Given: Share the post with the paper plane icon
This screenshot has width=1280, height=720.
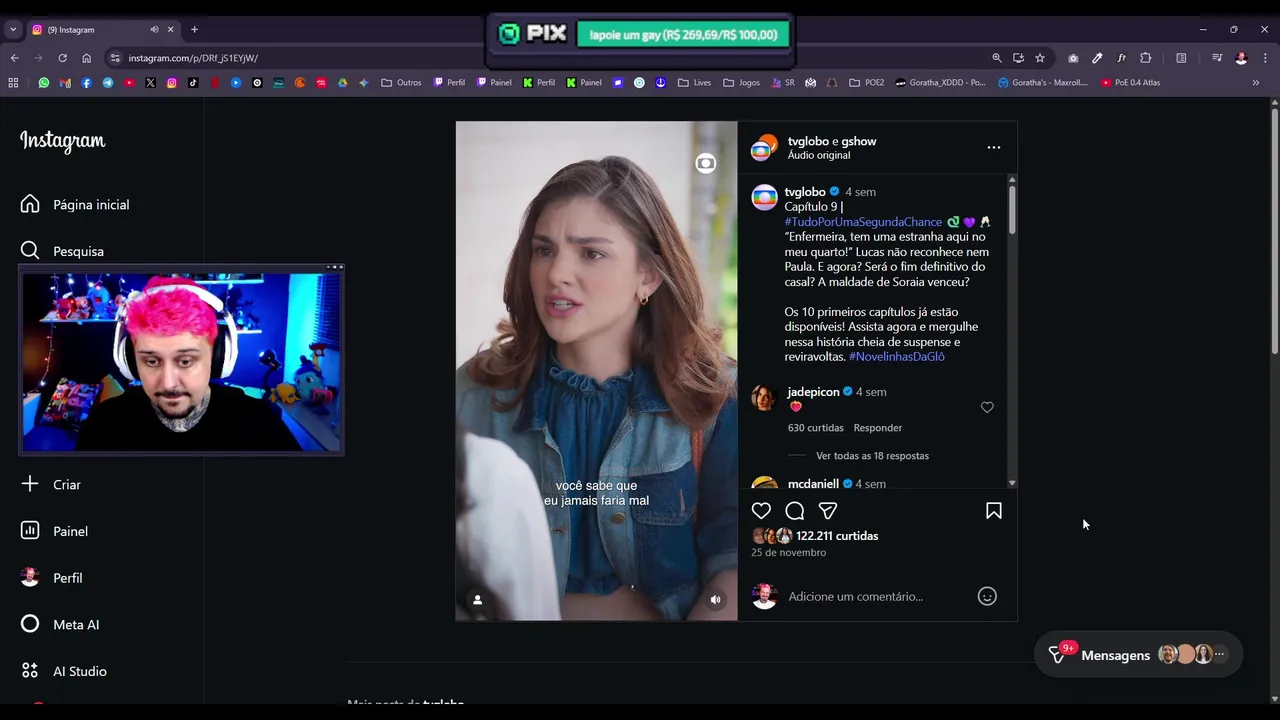Looking at the screenshot, I should [x=828, y=511].
